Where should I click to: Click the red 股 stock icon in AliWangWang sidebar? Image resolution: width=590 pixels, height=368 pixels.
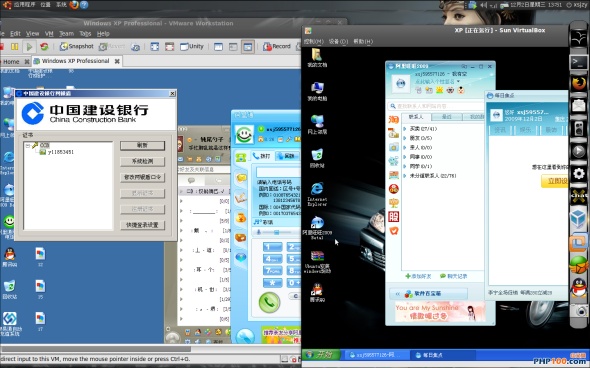pyautogui.click(x=394, y=216)
